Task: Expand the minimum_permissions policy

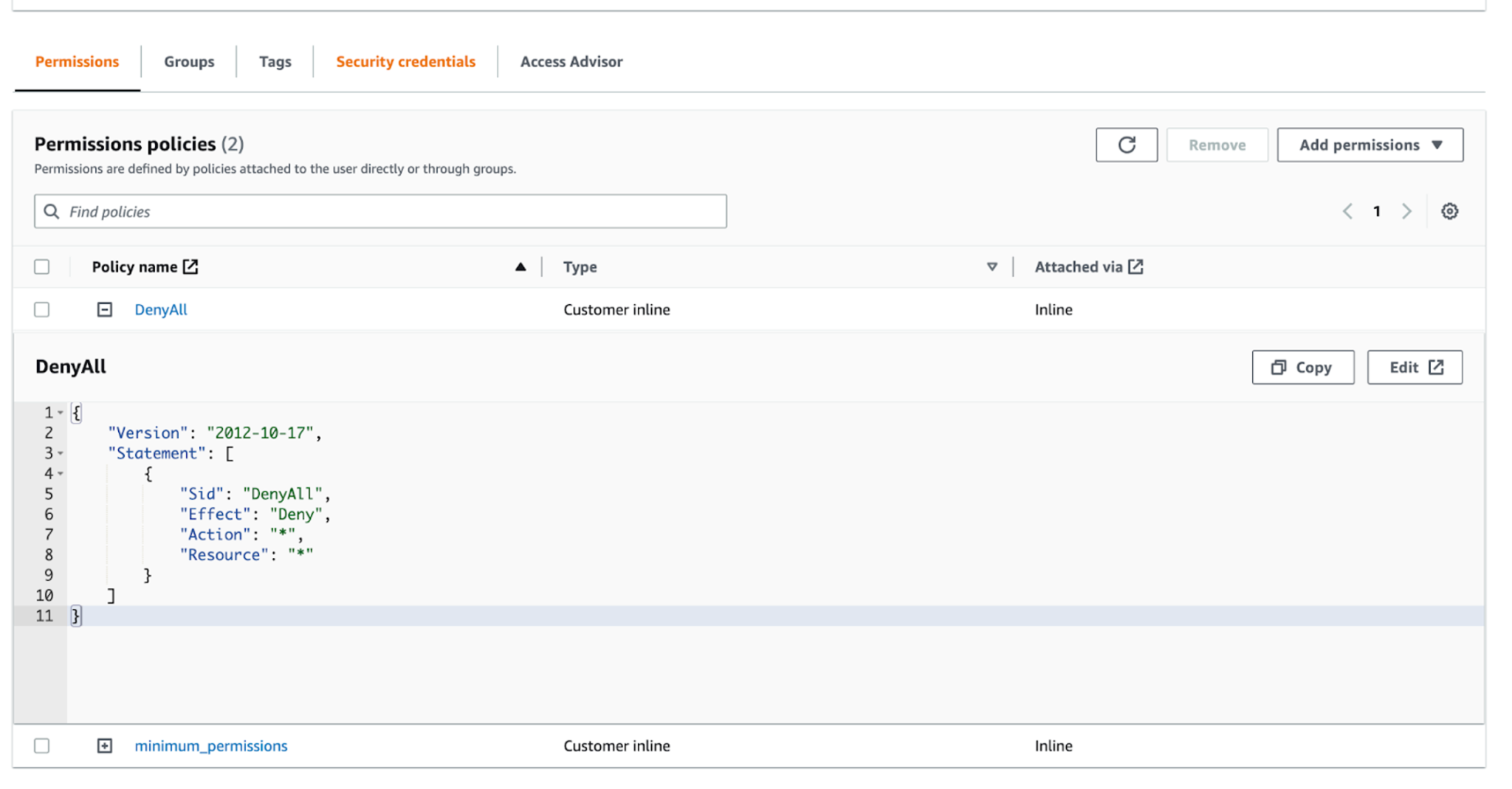Action: 104,745
